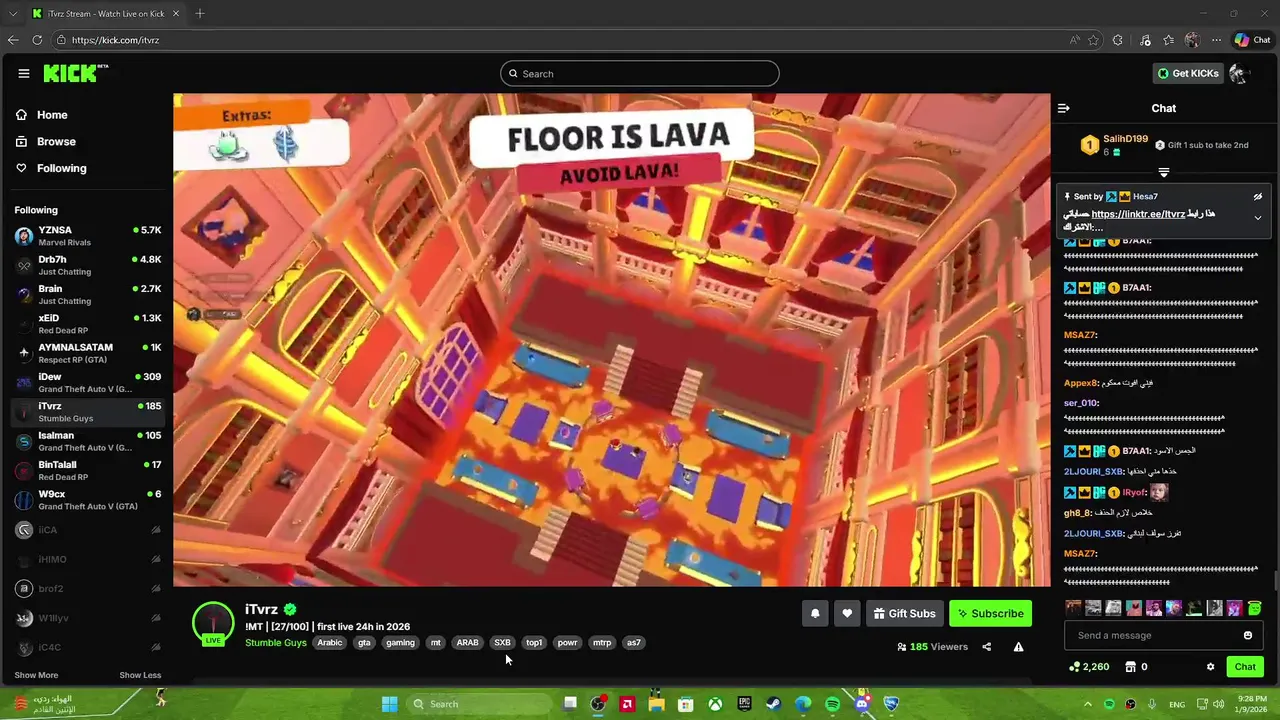This screenshot has height=720, width=1280.
Task: Open Discord from the taskbar
Action: [862, 704]
